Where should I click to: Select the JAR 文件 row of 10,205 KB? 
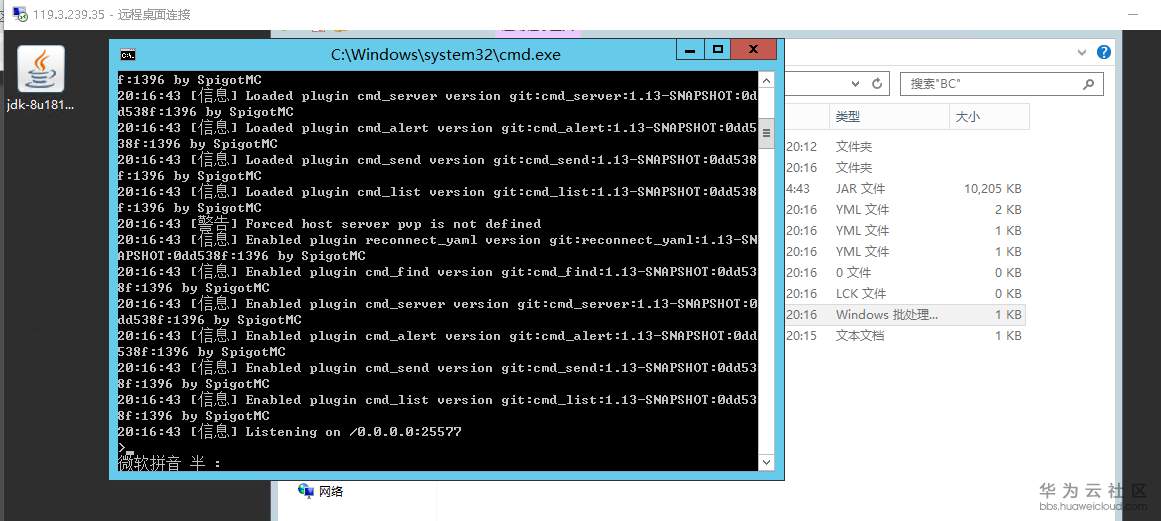click(905, 189)
